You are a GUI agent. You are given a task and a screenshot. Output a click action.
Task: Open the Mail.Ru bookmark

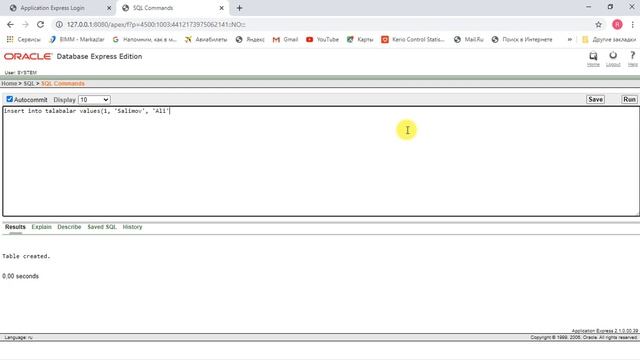(x=469, y=40)
